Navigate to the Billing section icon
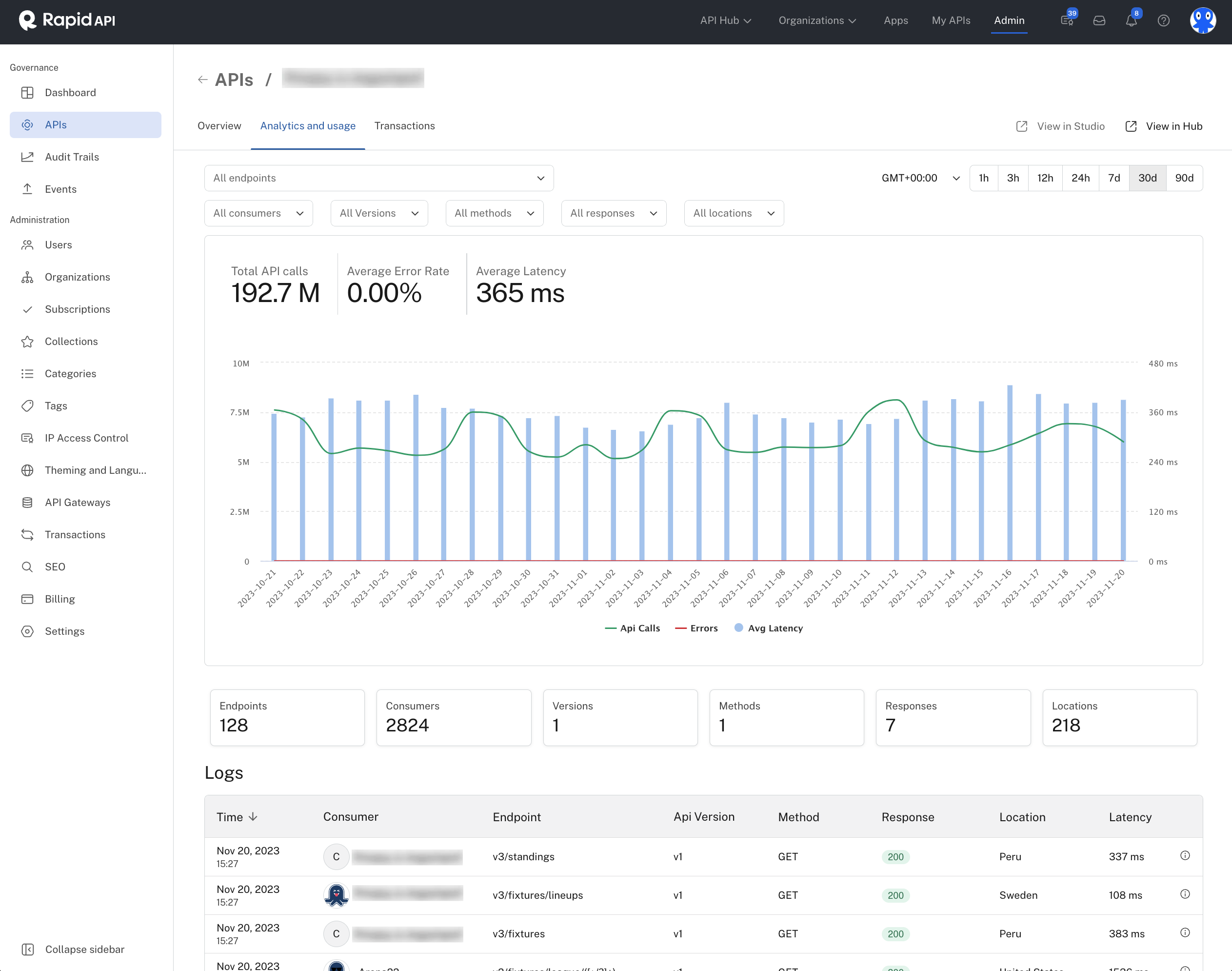 pos(28,599)
